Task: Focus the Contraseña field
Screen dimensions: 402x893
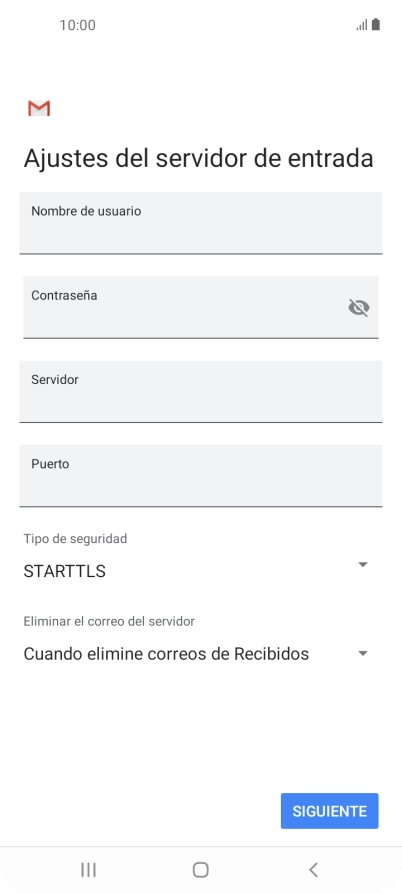Action: tap(201, 307)
